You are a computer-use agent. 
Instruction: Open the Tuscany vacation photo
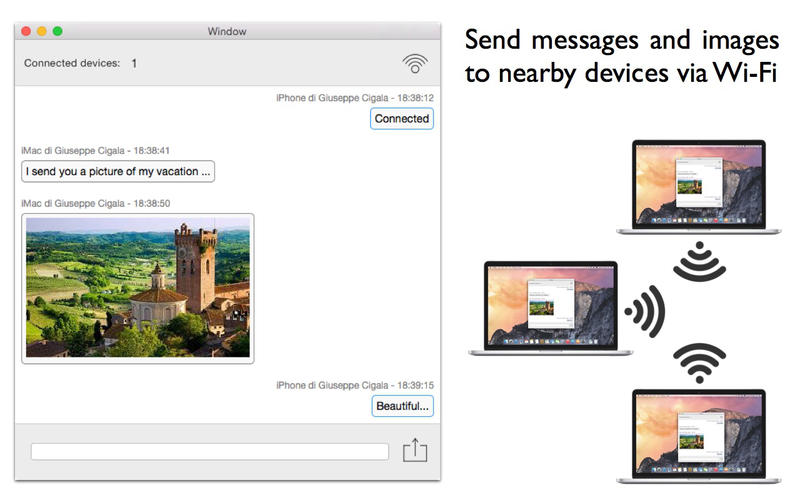[x=138, y=288]
